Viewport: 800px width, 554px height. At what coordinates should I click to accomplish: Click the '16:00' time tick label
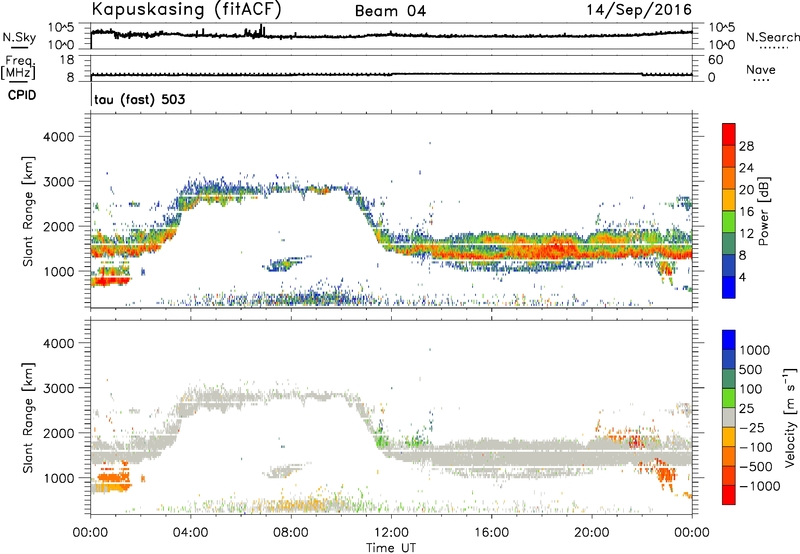click(x=491, y=533)
